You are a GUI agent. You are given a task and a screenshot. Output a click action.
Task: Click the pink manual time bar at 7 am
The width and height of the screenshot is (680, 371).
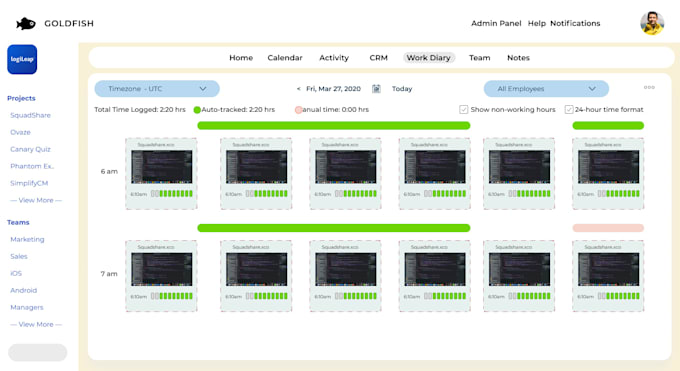(x=608, y=228)
